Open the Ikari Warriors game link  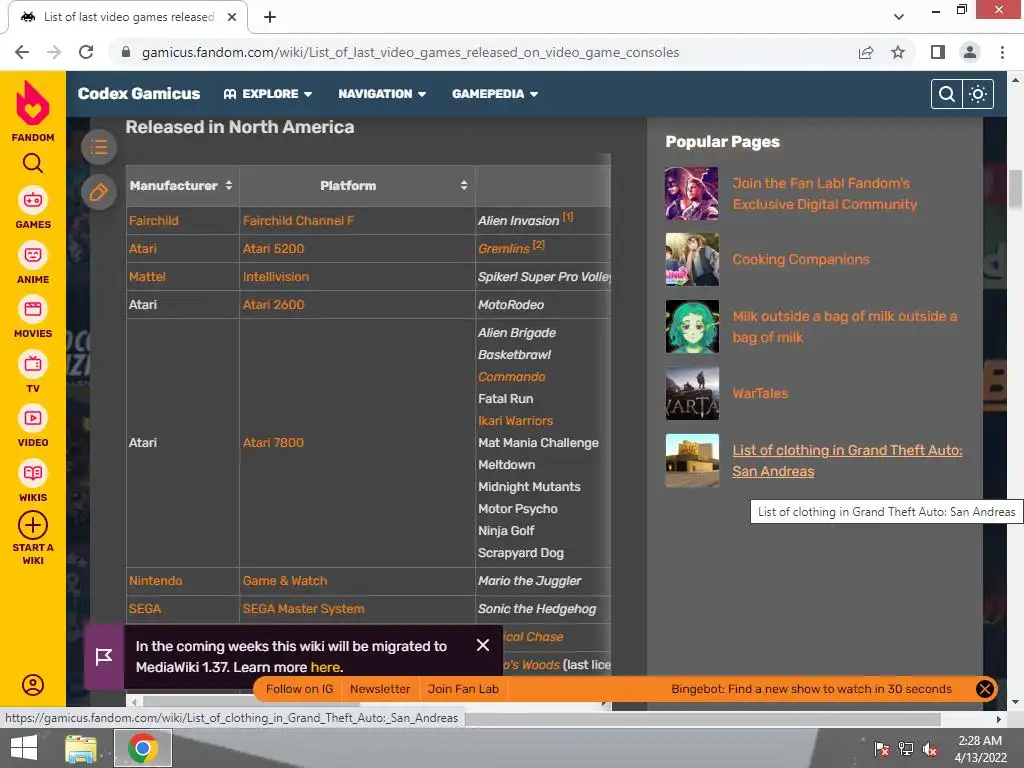[x=515, y=421]
